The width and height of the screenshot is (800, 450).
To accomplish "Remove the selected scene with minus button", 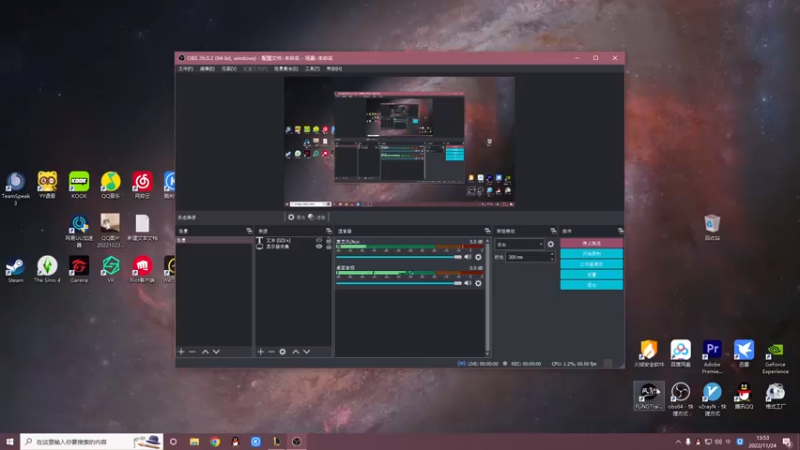I will [x=192, y=352].
